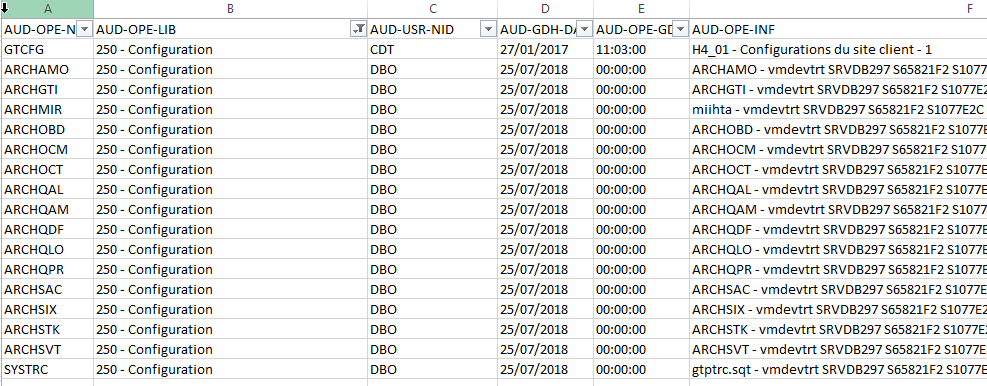Open the AUD-GDH-DA date filter dropdown
The width and height of the screenshot is (987, 386).
(x=585, y=29)
